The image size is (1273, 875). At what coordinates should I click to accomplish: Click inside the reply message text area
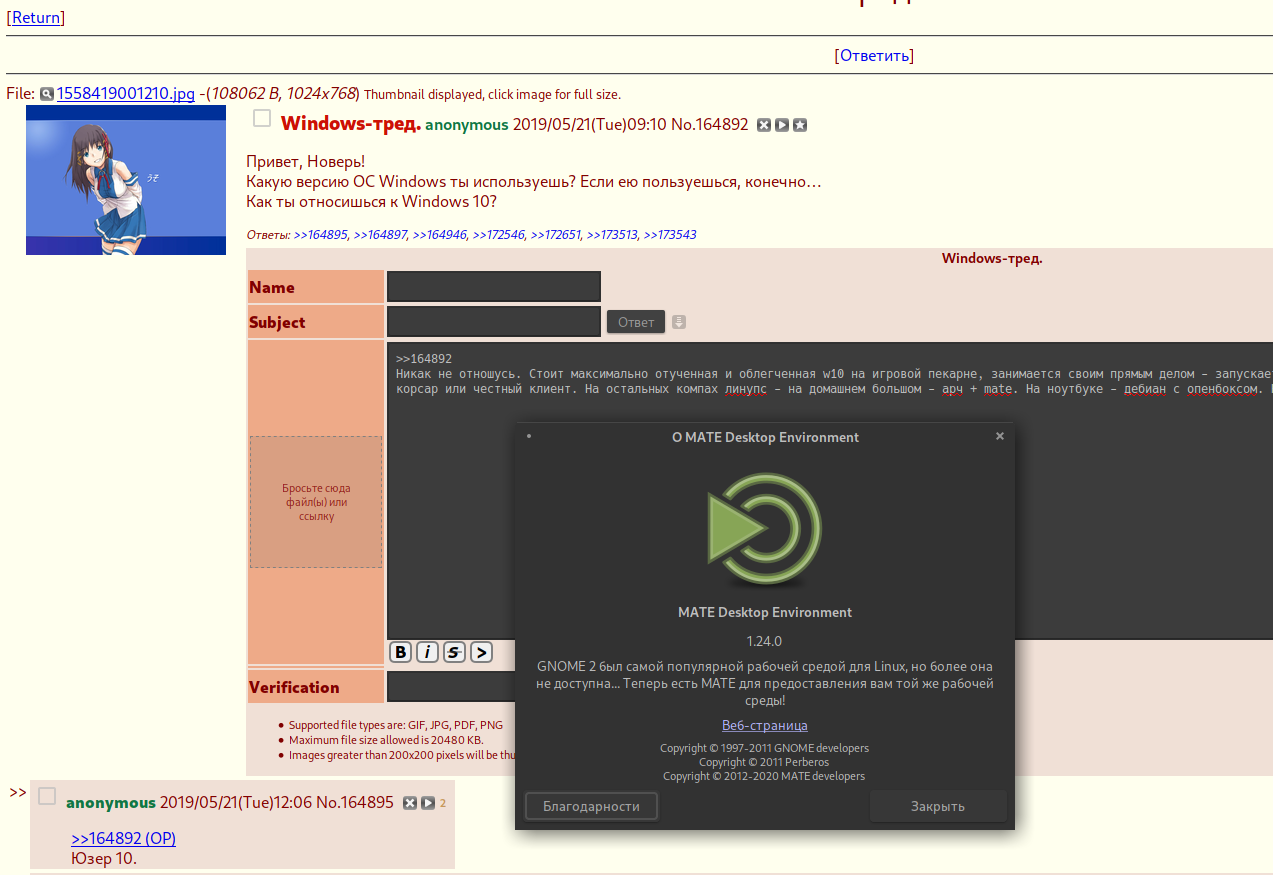[x=830, y=490]
